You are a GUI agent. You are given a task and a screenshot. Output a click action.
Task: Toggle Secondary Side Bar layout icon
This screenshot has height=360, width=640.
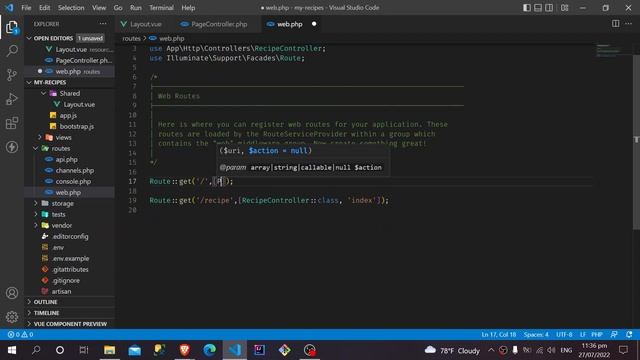[549, 8]
